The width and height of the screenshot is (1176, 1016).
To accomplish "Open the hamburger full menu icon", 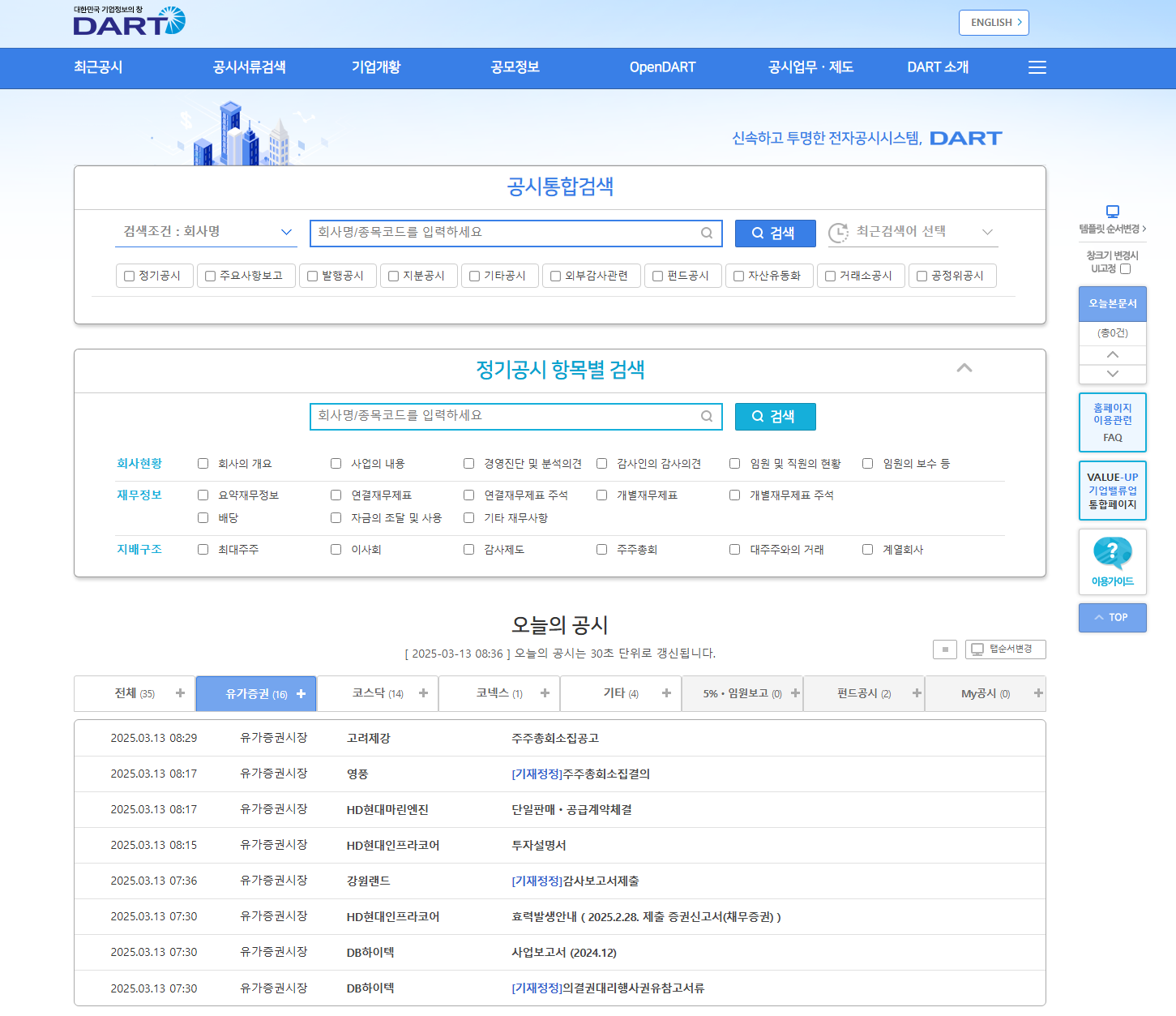I will [1037, 67].
